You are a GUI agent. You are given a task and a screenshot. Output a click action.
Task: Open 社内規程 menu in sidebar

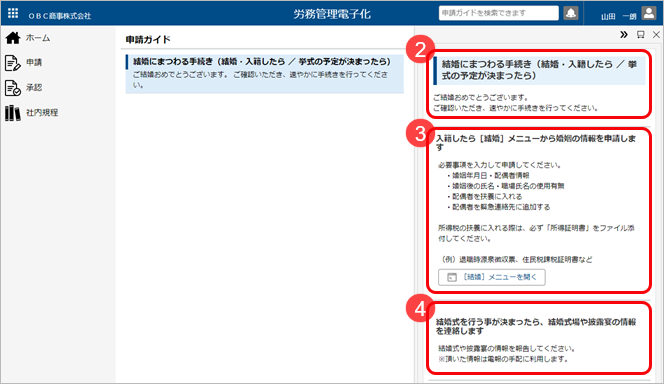coord(42,113)
